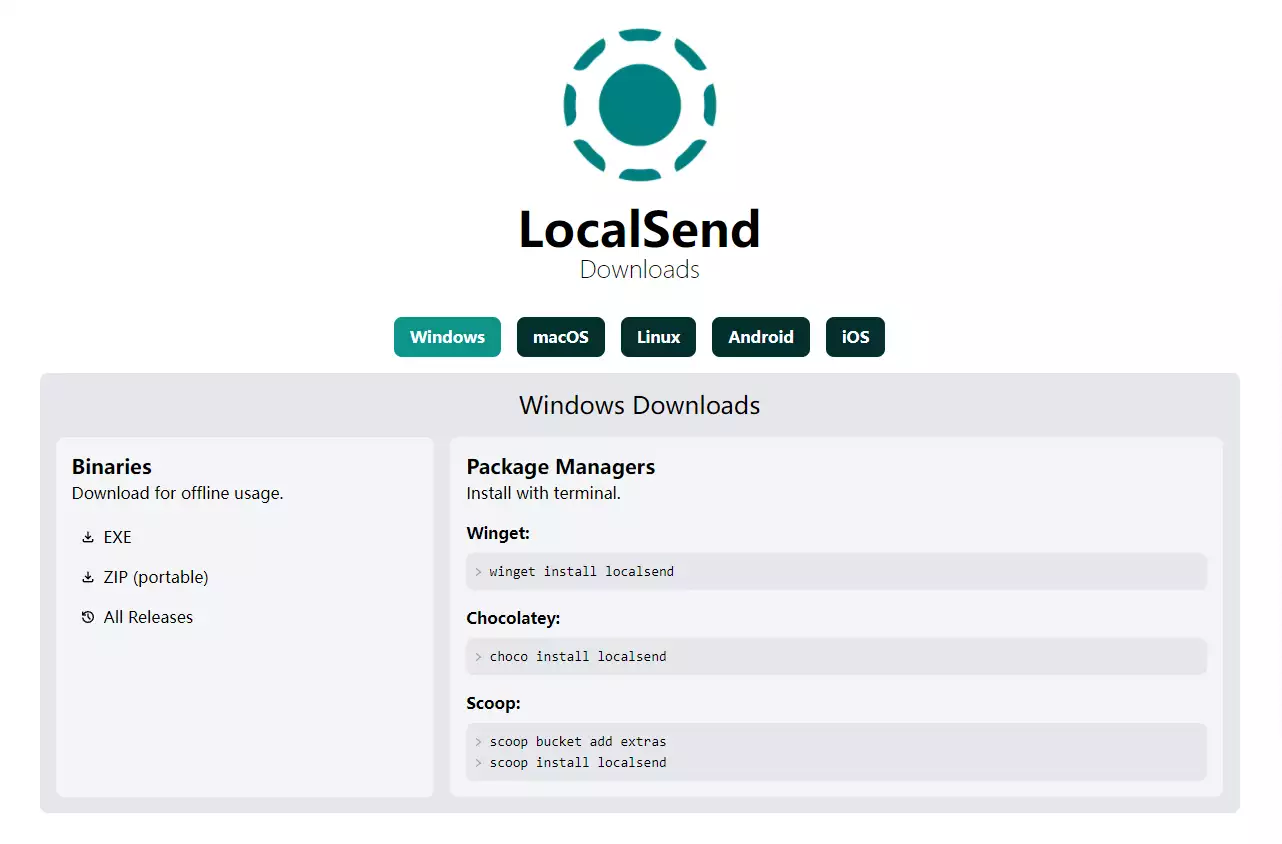Click the download icon beside ZIP (portable)
This screenshot has width=1282, height=844.
coord(88,577)
